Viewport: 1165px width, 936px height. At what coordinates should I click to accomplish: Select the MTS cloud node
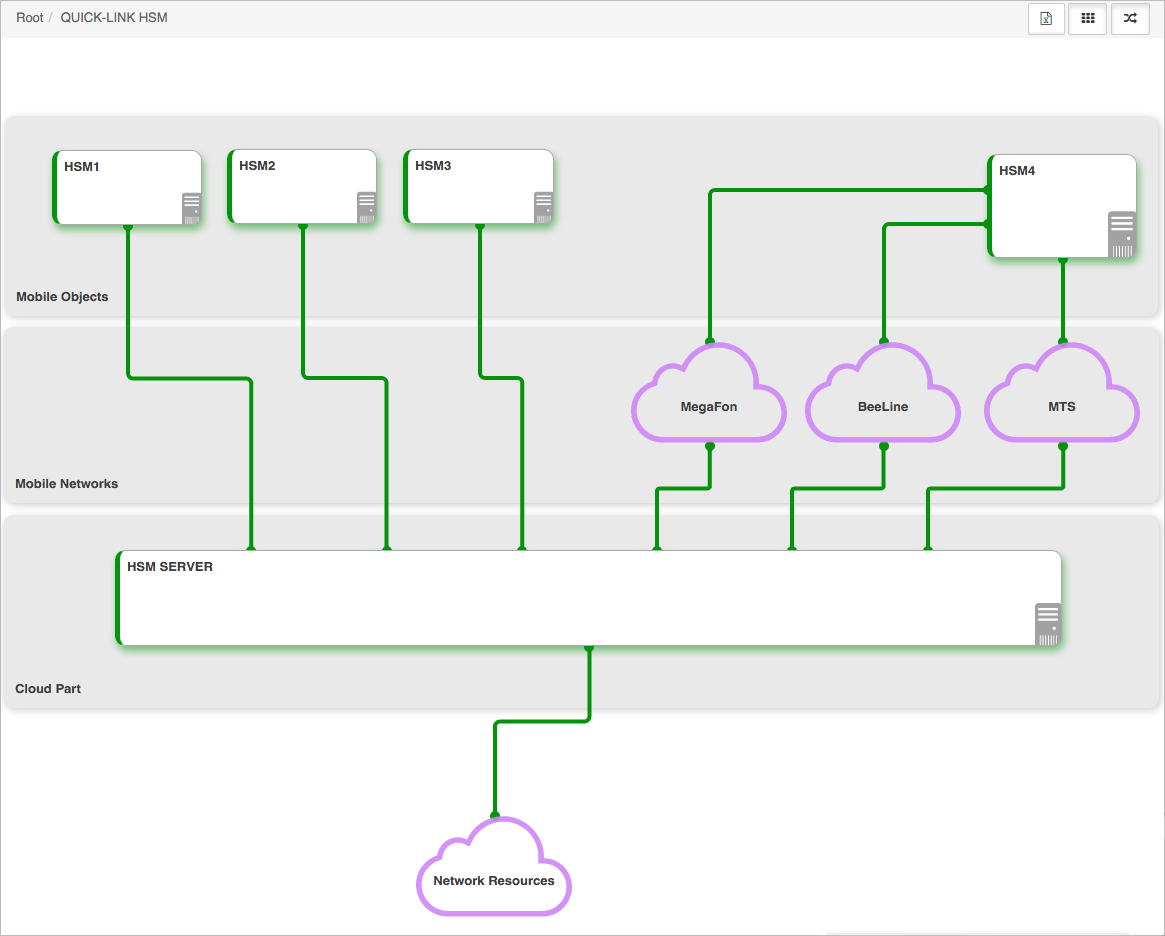pos(1062,393)
